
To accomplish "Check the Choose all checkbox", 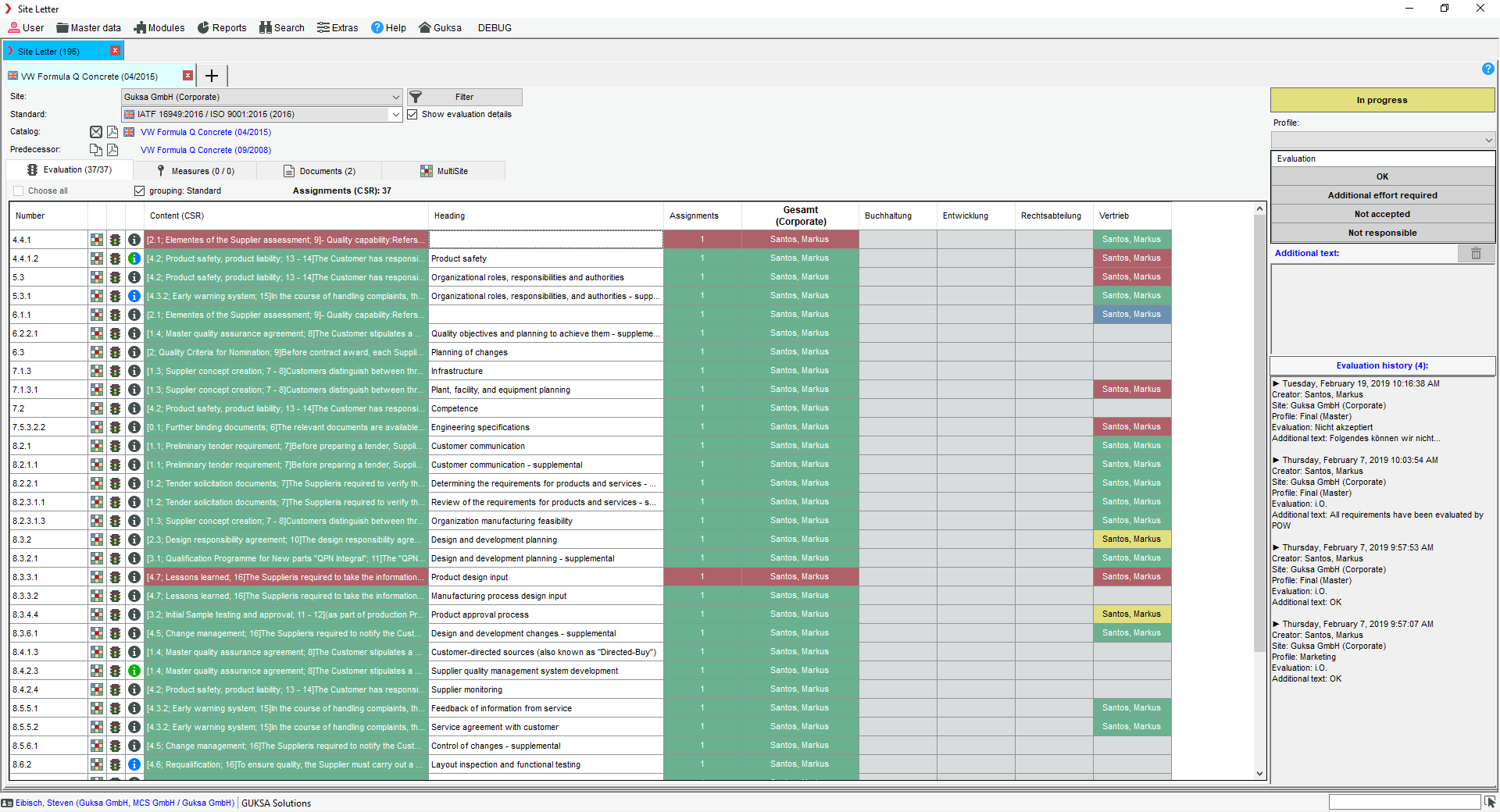I will (19, 191).
